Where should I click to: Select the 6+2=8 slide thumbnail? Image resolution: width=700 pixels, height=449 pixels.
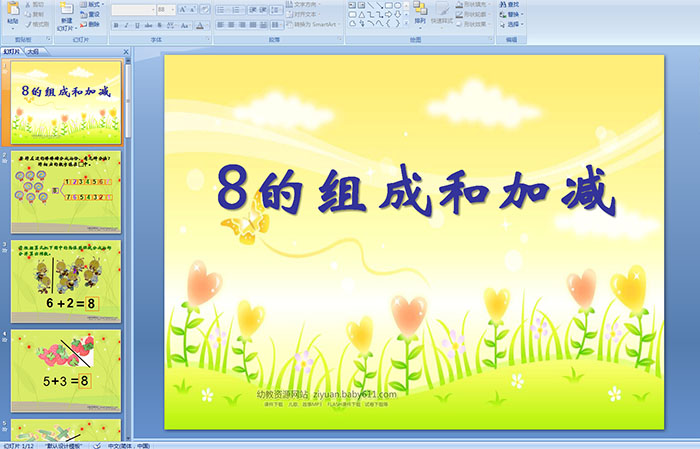(66, 281)
